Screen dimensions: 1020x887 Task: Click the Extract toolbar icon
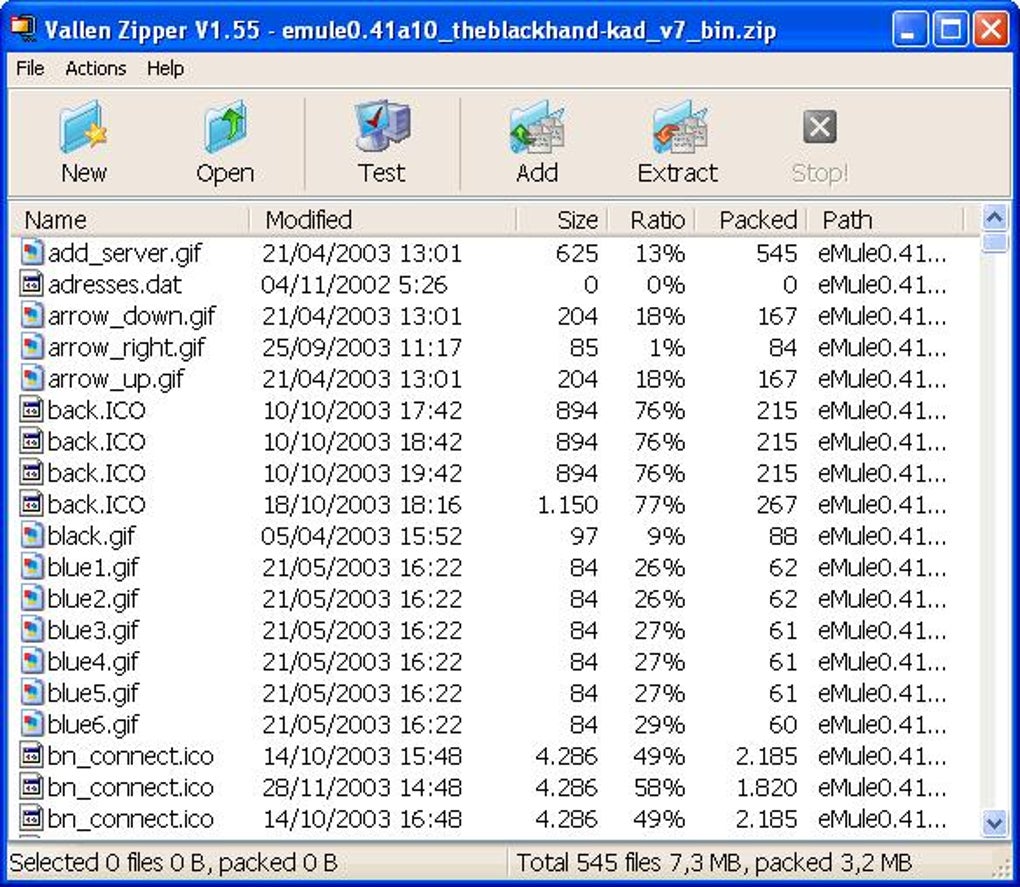click(679, 127)
